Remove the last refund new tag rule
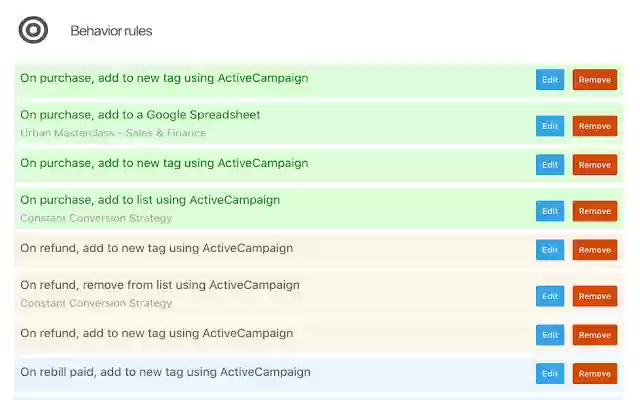The height and width of the screenshot is (400, 640). coord(594,335)
